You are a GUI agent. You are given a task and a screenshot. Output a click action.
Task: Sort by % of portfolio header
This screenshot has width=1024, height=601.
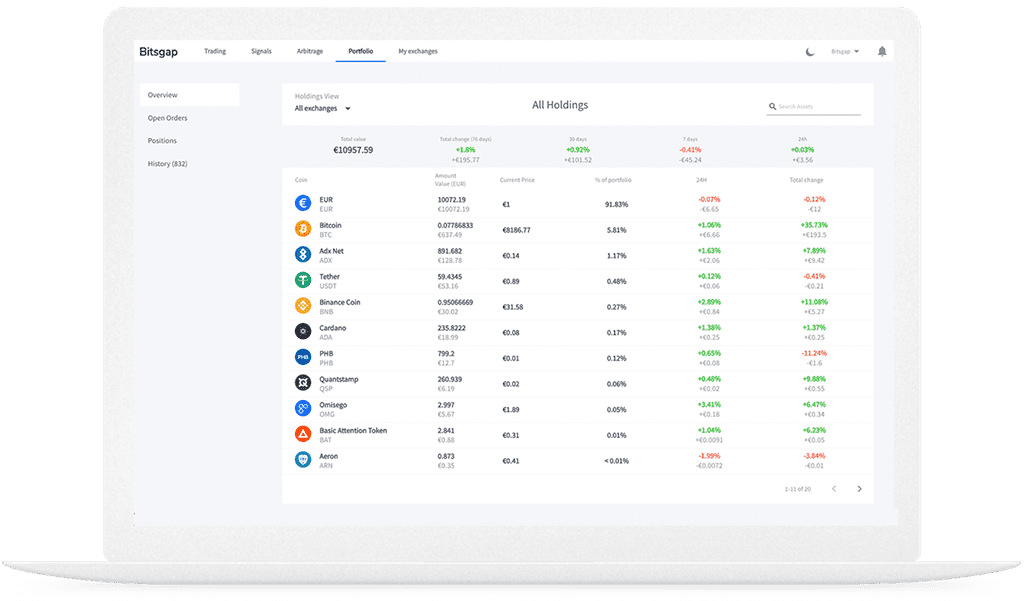613,180
